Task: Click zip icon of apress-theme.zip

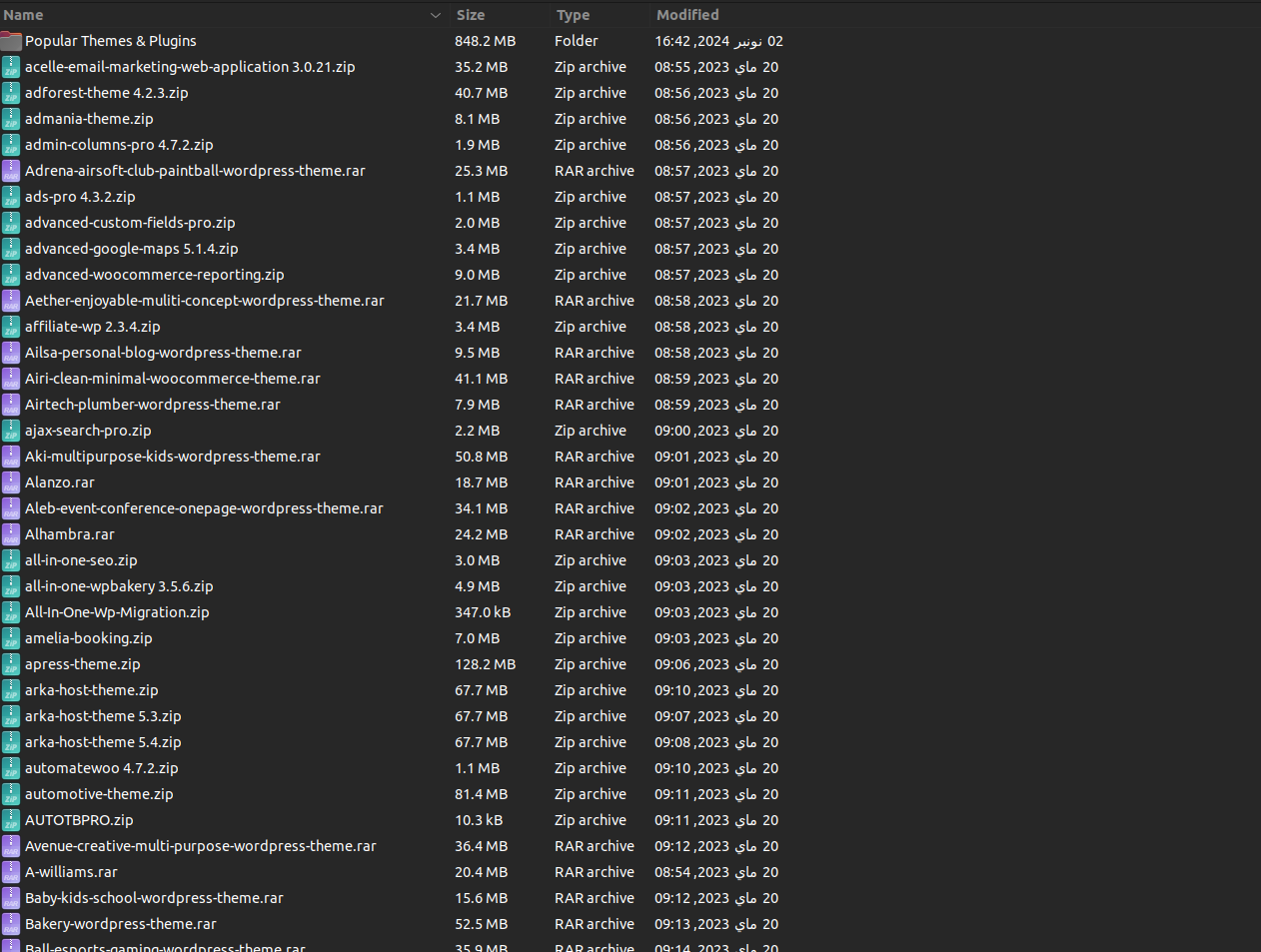Action: point(11,664)
